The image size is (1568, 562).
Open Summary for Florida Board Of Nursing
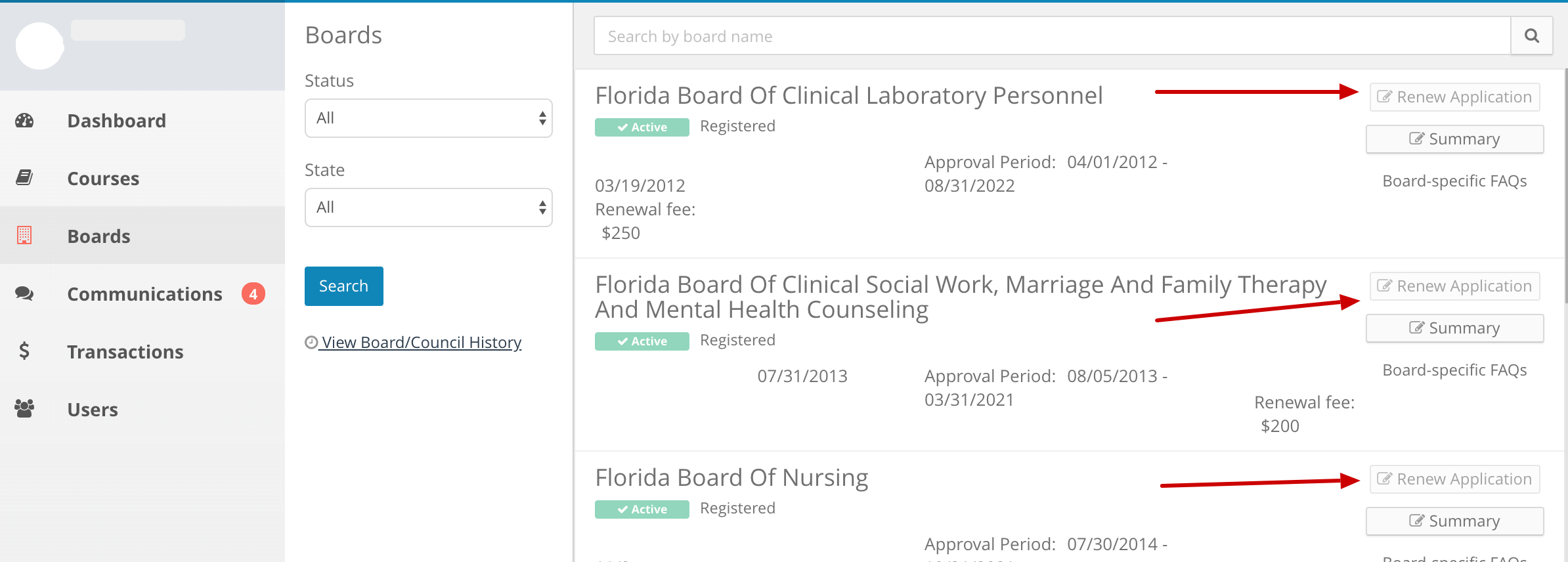point(1454,521)
